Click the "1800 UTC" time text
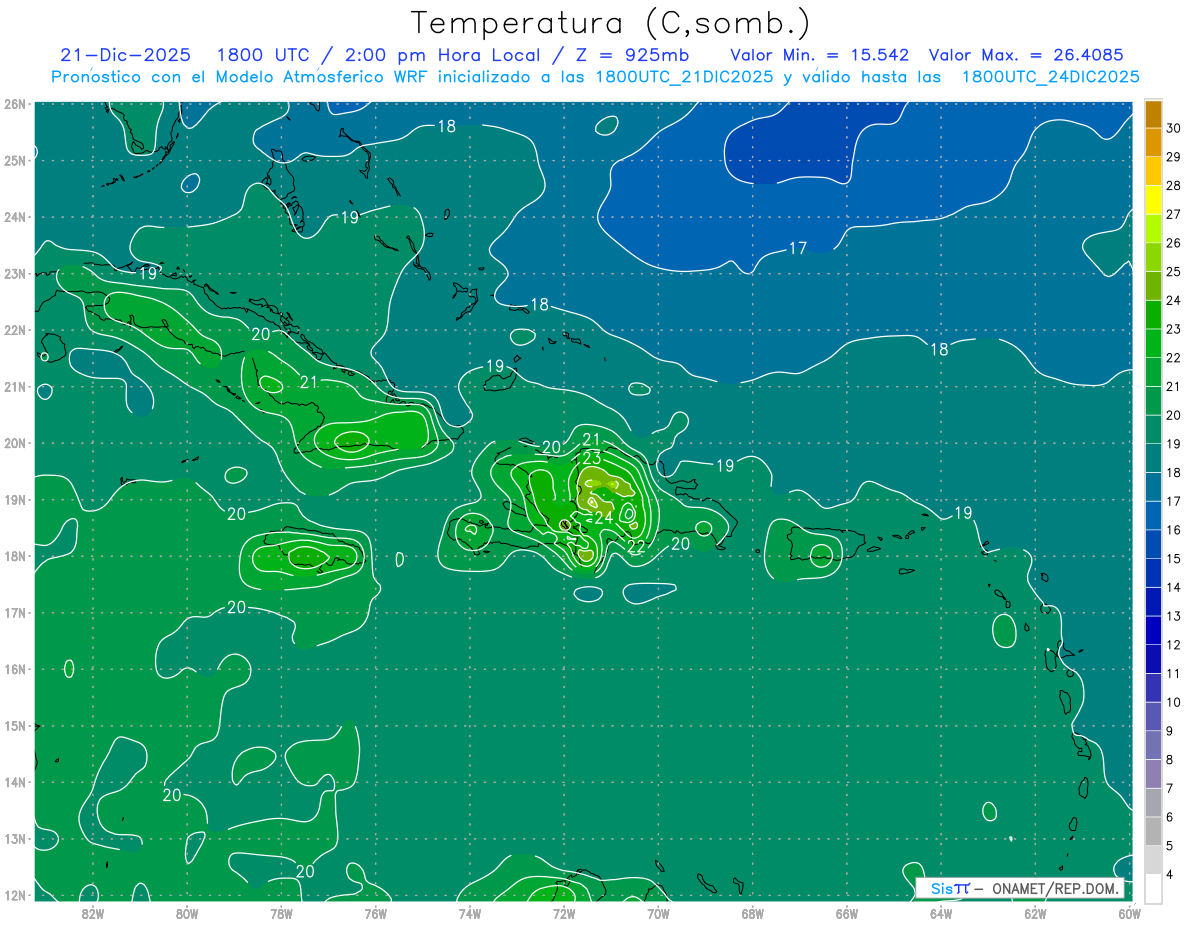 coord(263,55)
